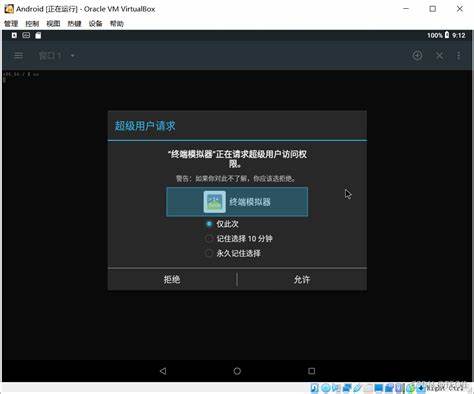Click the 终端模拟器 app icon in dialog

[215, 202]
